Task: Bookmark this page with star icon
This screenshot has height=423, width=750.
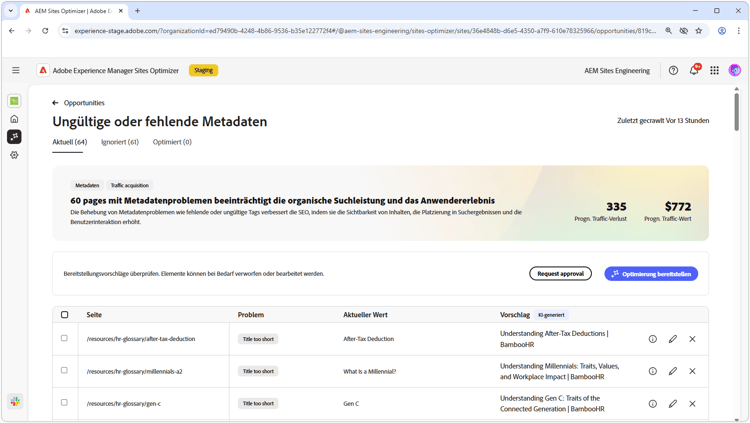Action: coord(698,31)
